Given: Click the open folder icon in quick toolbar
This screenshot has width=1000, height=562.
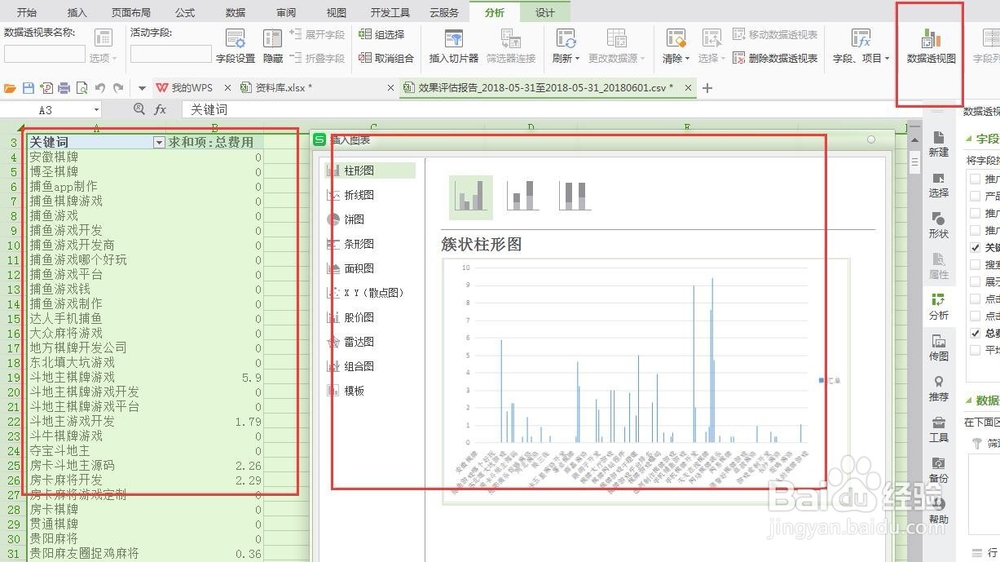Looking at the screenshot, I should (10, 88).
